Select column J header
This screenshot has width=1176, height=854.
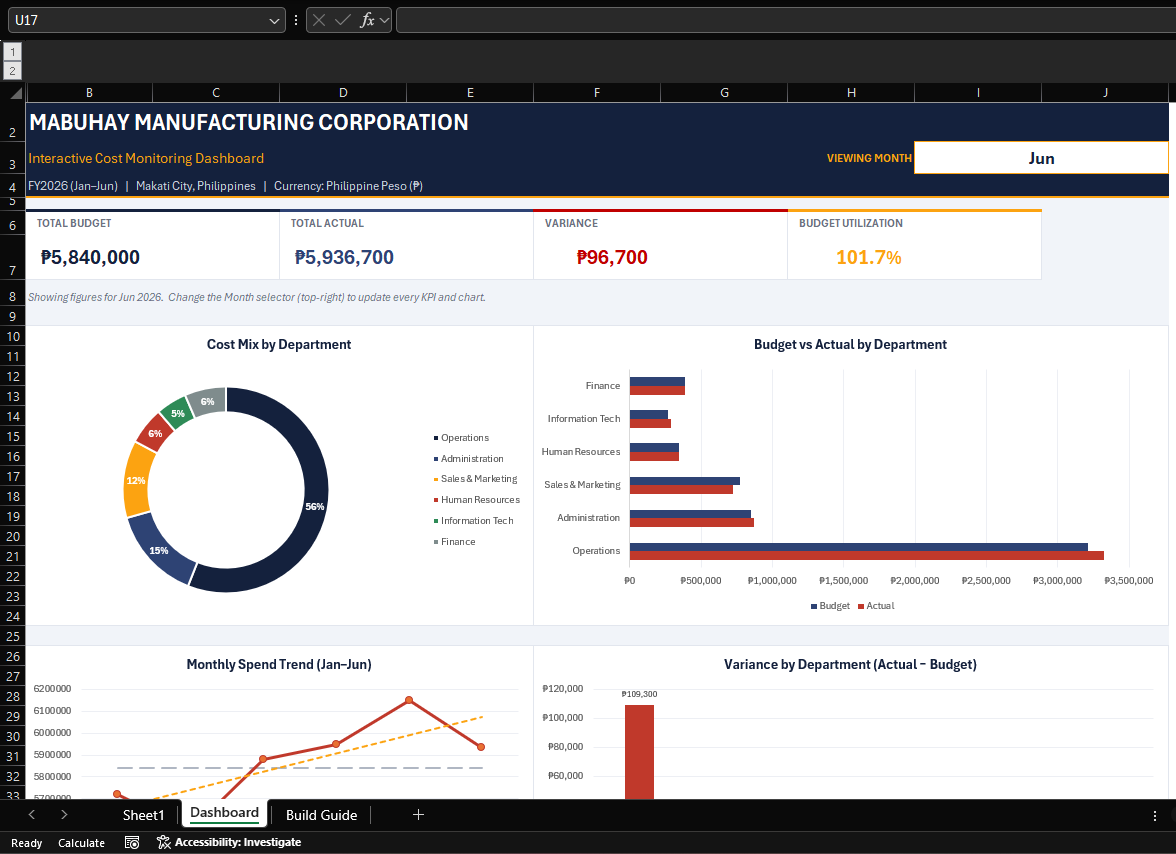tap(1106, 93)
